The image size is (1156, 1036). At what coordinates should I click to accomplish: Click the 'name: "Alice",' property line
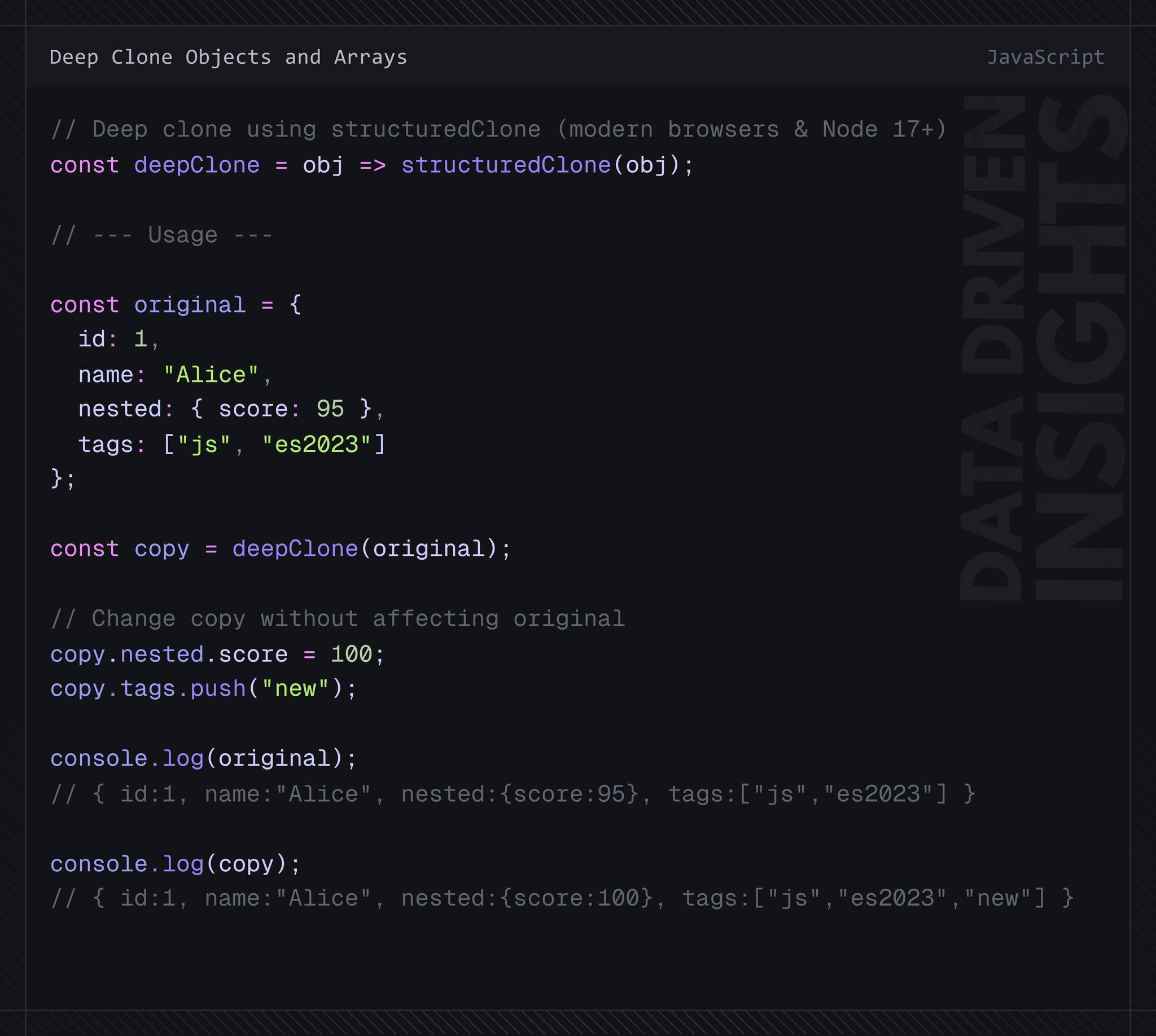pyautogui.click(x=176, y=375)
